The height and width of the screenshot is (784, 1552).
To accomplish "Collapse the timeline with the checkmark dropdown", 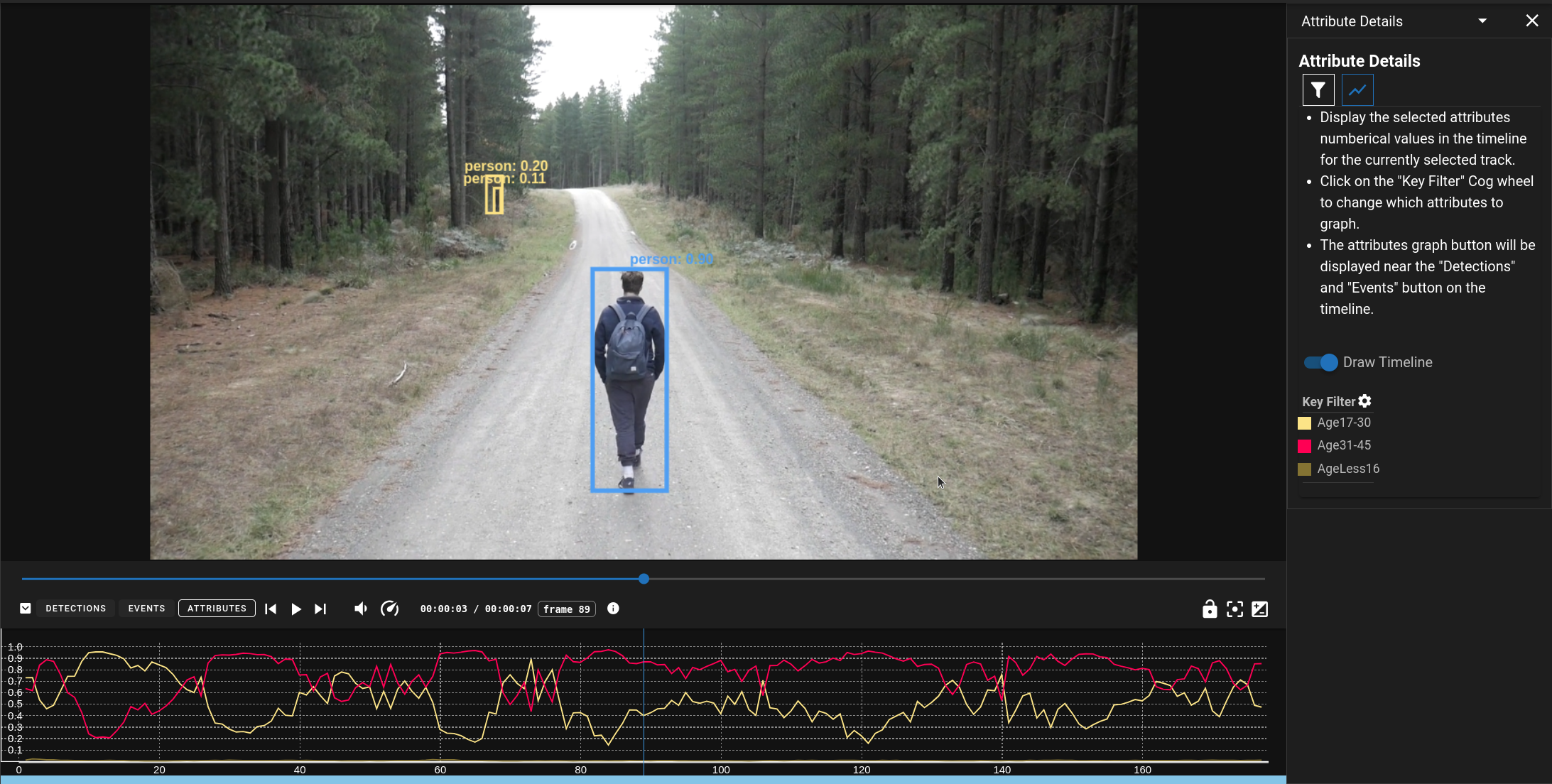I will [26, 609].
